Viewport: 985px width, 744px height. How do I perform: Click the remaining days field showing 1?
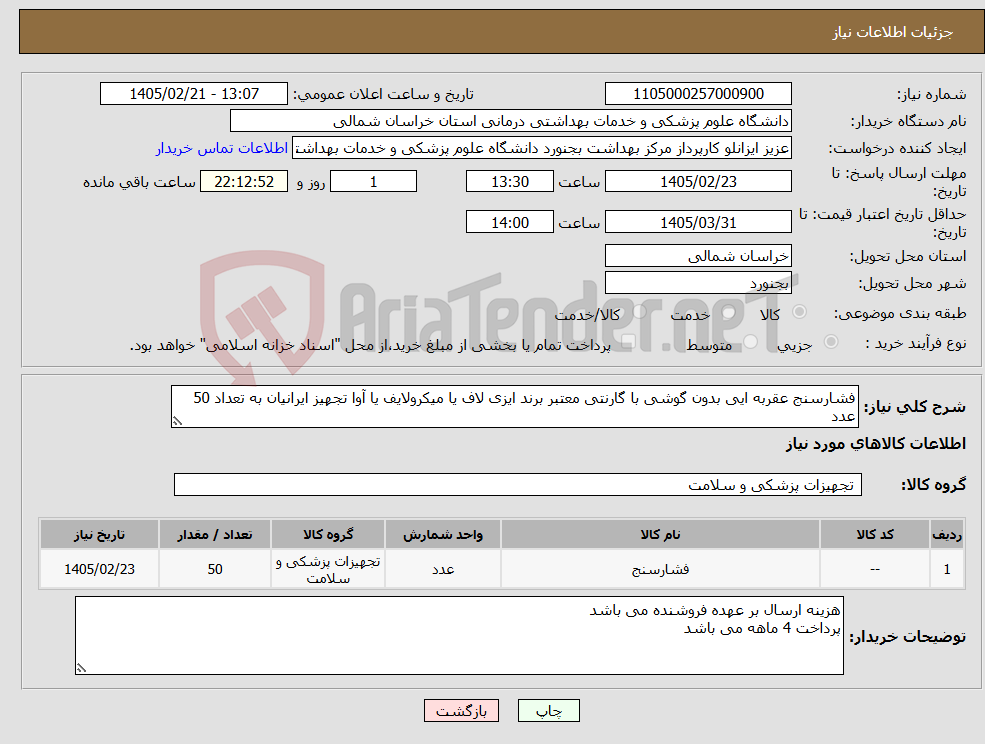pyautogui.click(x=373, y=182)
